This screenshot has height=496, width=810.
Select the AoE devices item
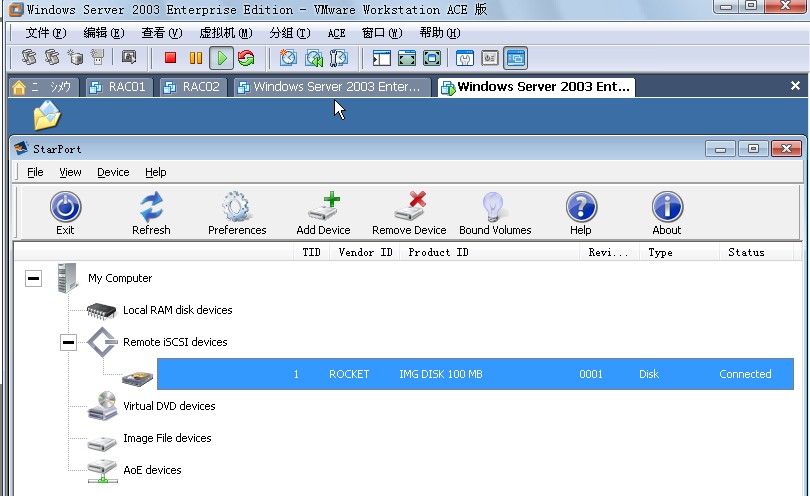152,470
